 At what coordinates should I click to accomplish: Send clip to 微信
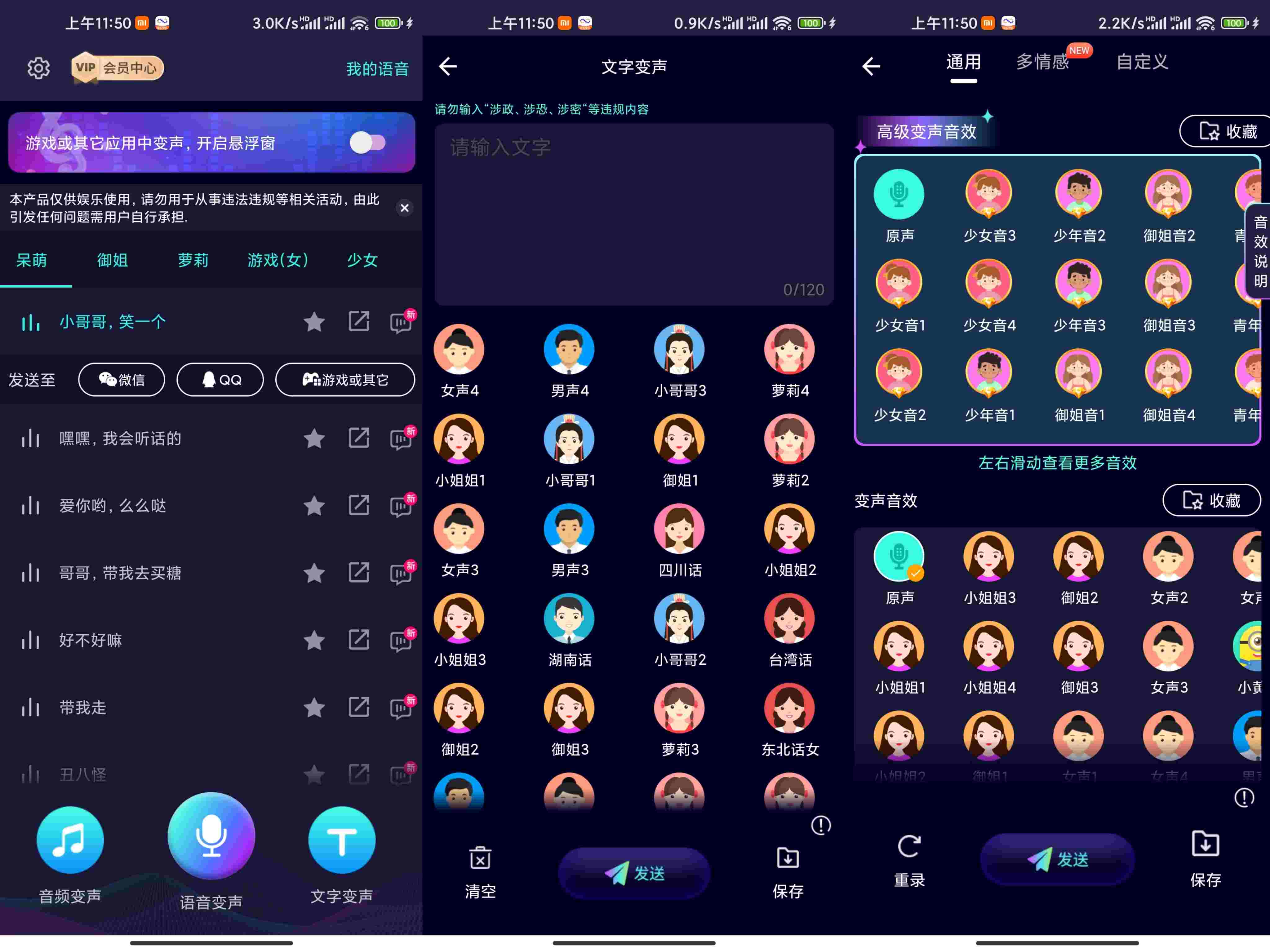pyautogui.click(x=122, y=379)
